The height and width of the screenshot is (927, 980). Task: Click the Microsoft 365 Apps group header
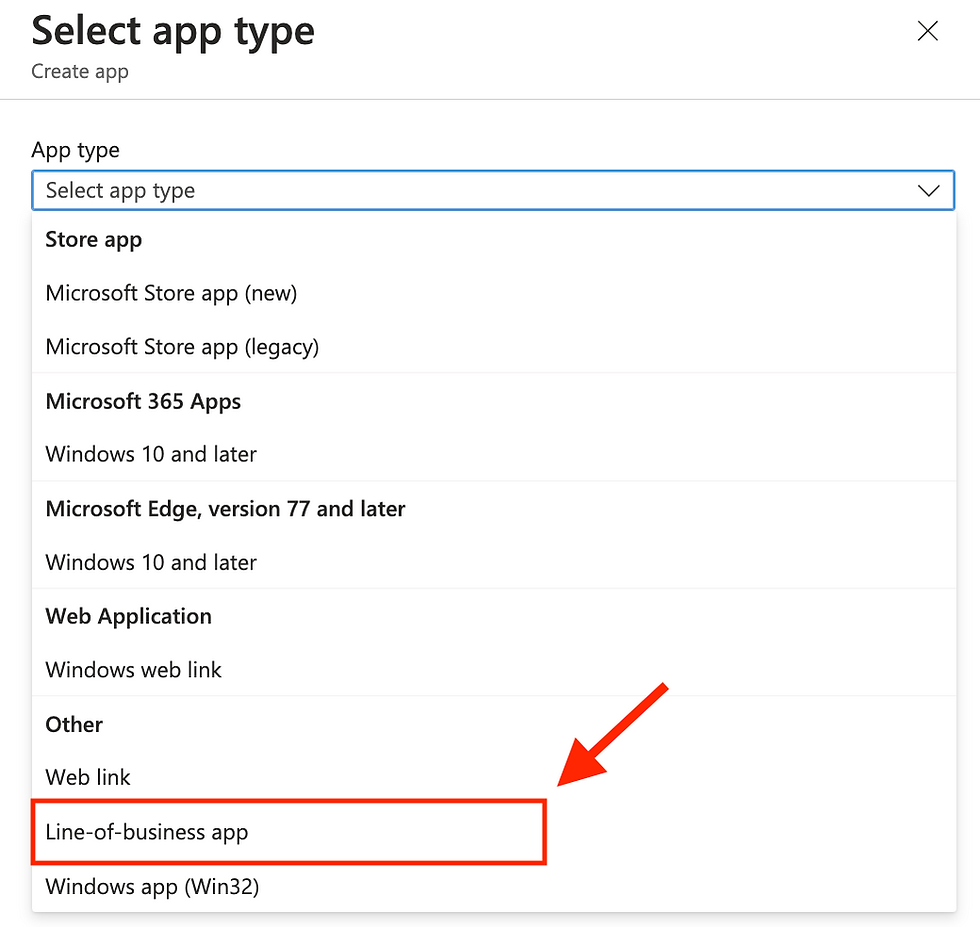tap(143, 401)
